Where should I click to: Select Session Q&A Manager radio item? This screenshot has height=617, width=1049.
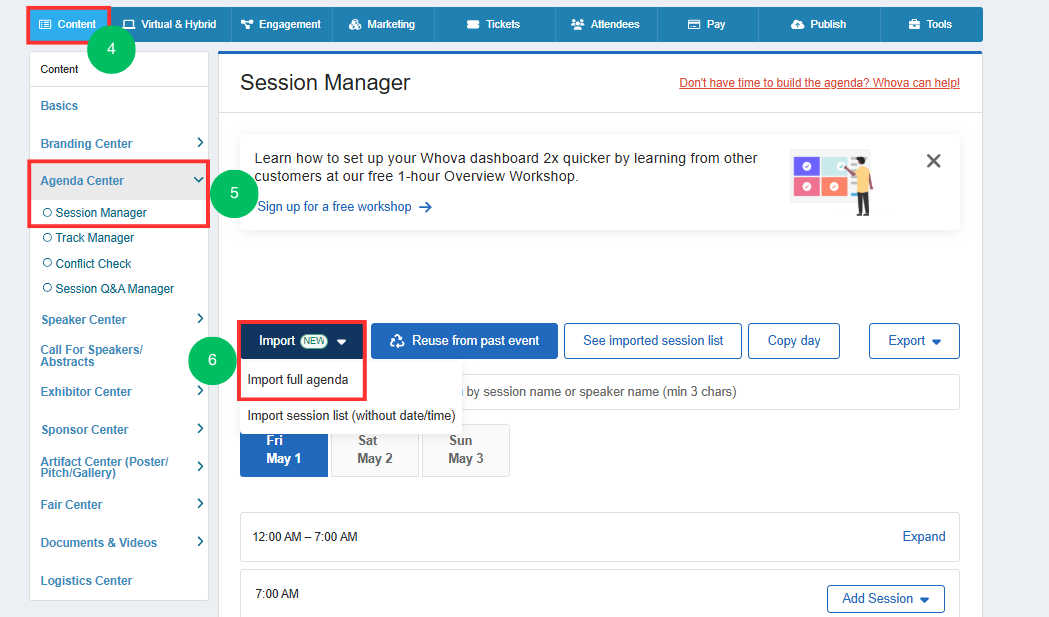click(x=108, y=288)
